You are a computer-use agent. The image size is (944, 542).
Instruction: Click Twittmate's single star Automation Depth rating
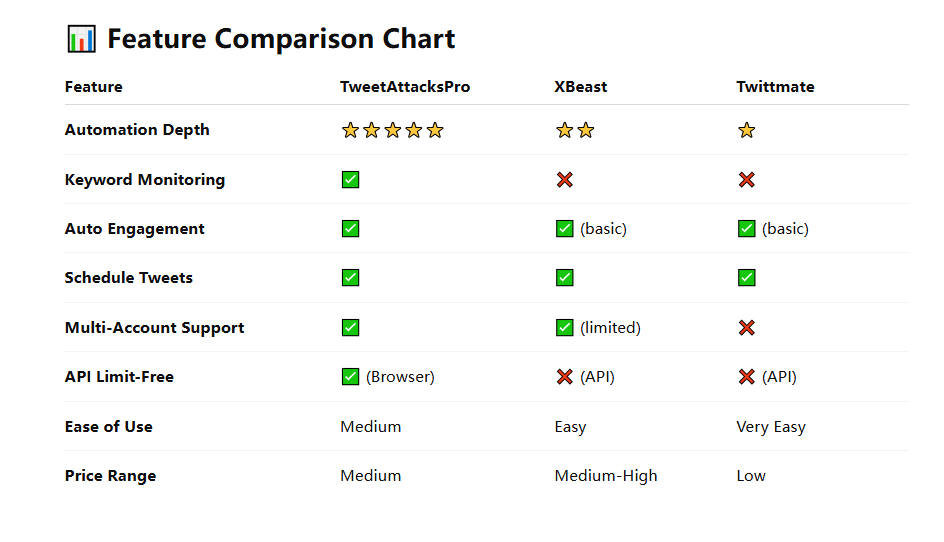point(747,130)
